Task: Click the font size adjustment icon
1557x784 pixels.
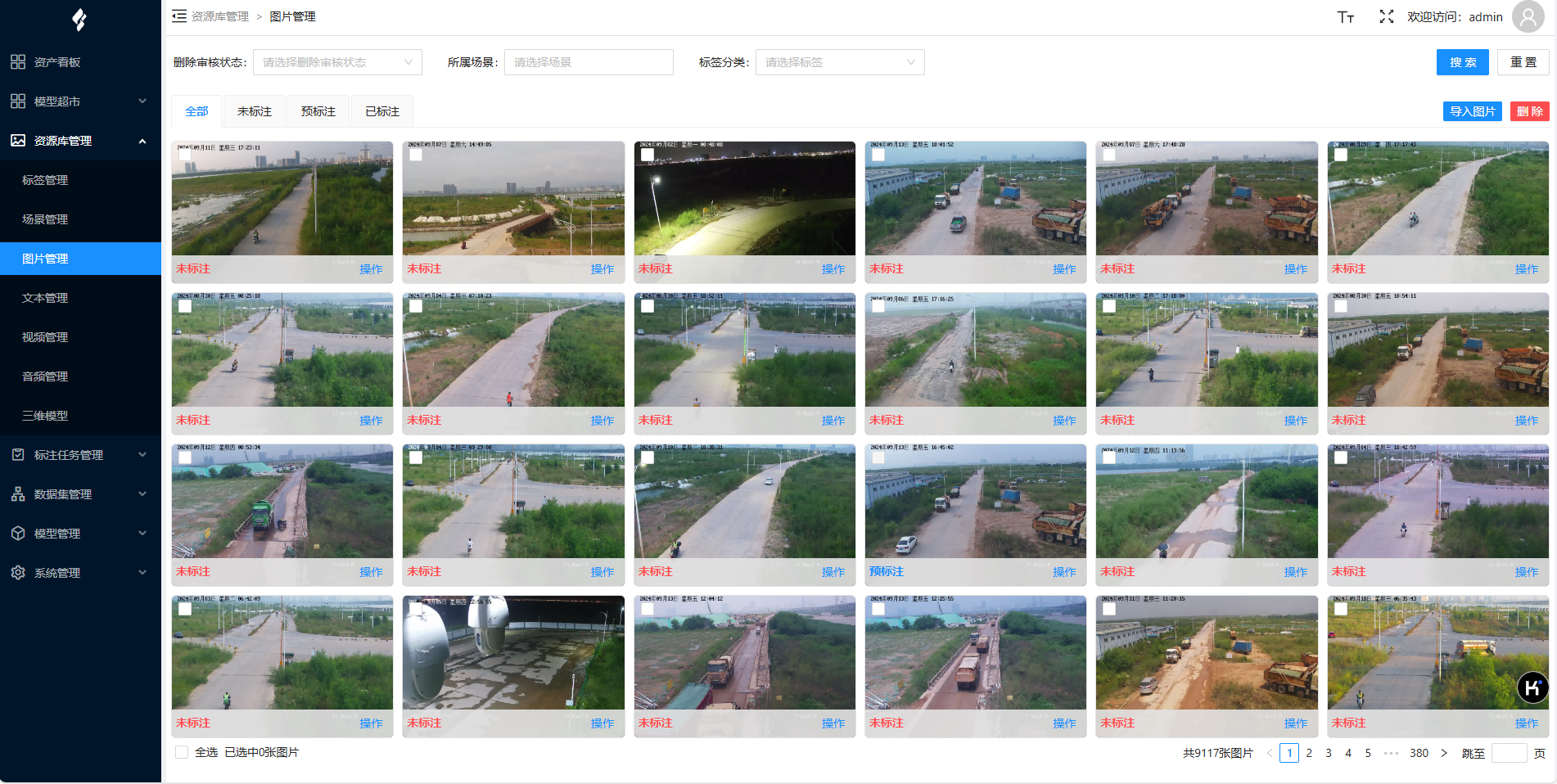Action: 1345,17
